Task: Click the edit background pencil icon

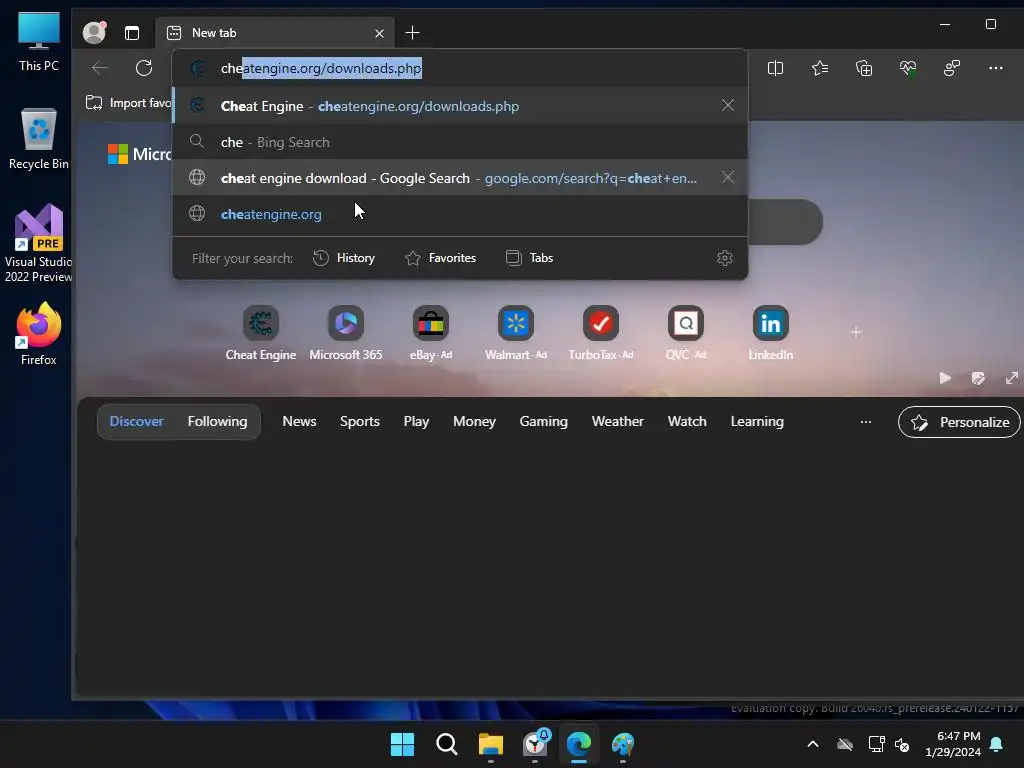Action: 978,378
